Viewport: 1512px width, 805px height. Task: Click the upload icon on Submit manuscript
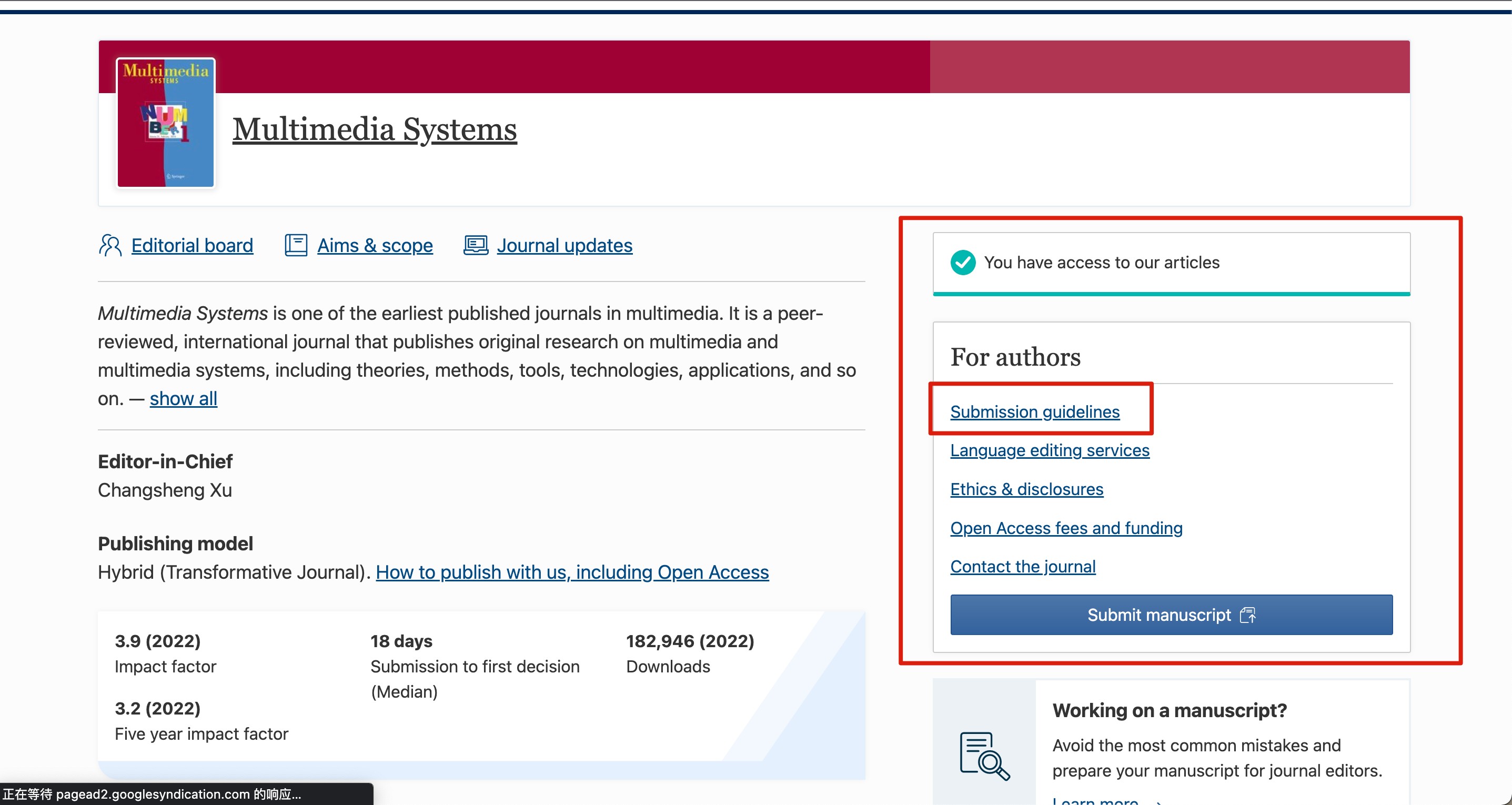pyautogui.click(x=1248, y=615)
